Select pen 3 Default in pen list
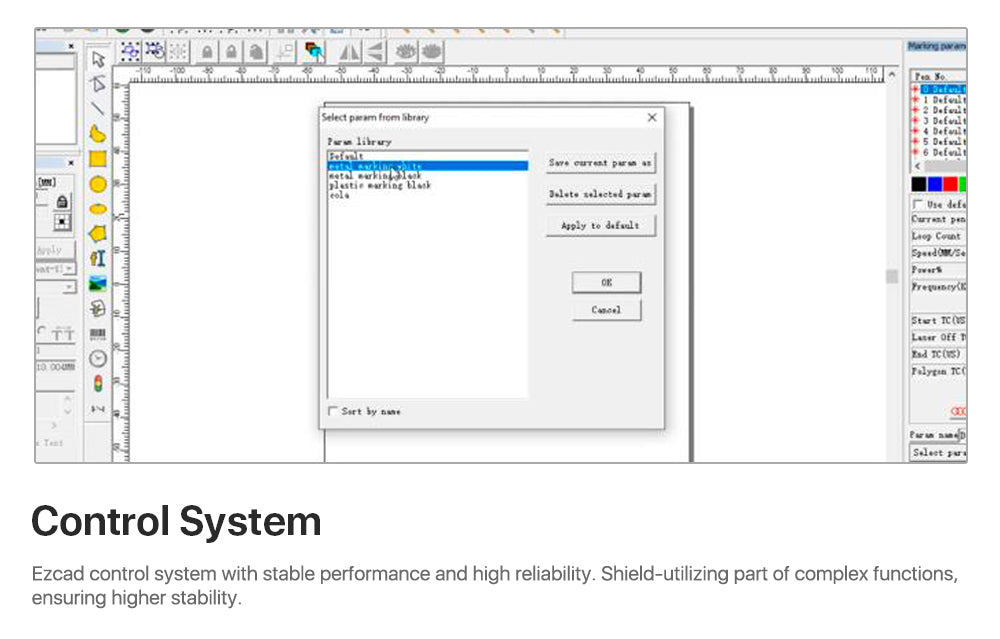 (939, 121)
